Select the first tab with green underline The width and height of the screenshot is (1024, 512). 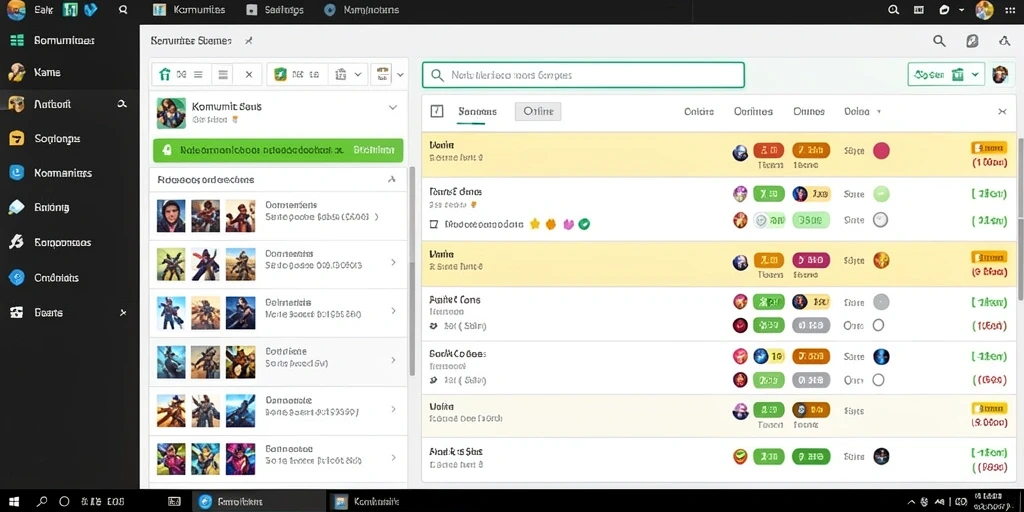pos(477,112)
